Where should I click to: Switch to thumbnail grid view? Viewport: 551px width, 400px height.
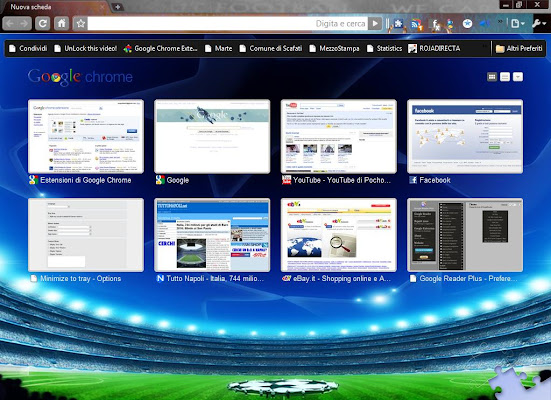coord(492,77)
